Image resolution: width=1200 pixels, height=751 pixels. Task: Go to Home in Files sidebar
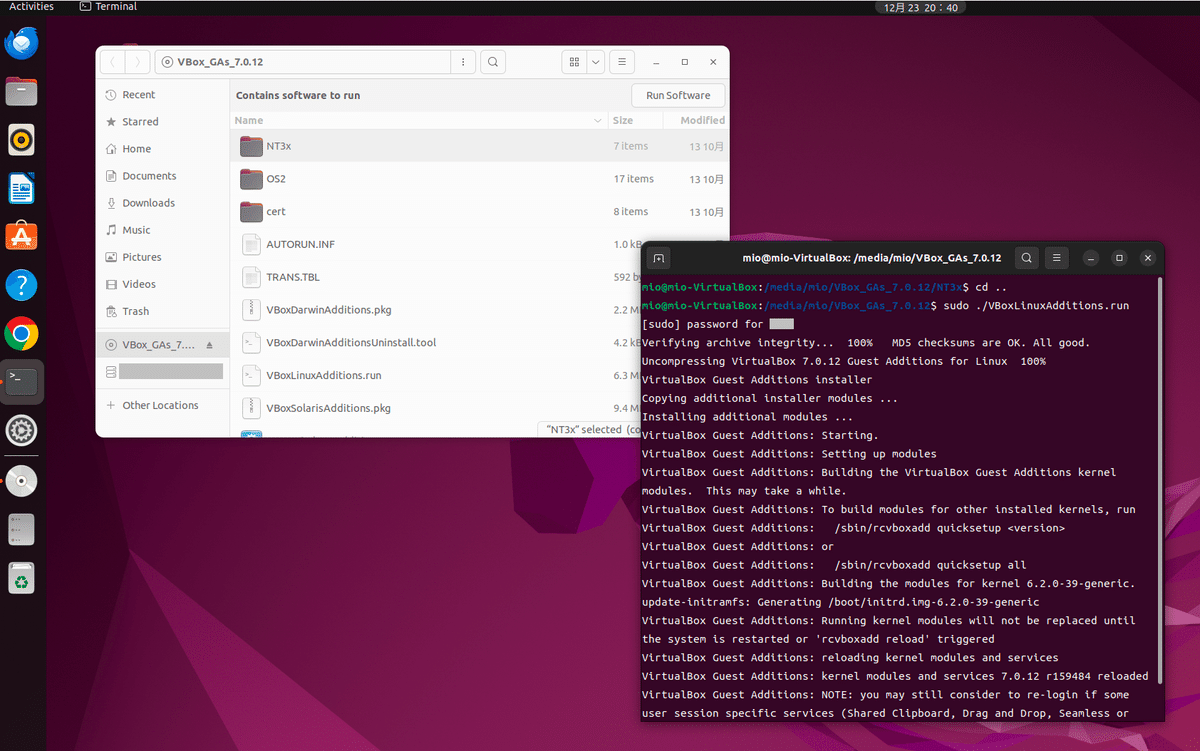pos(162,149)
